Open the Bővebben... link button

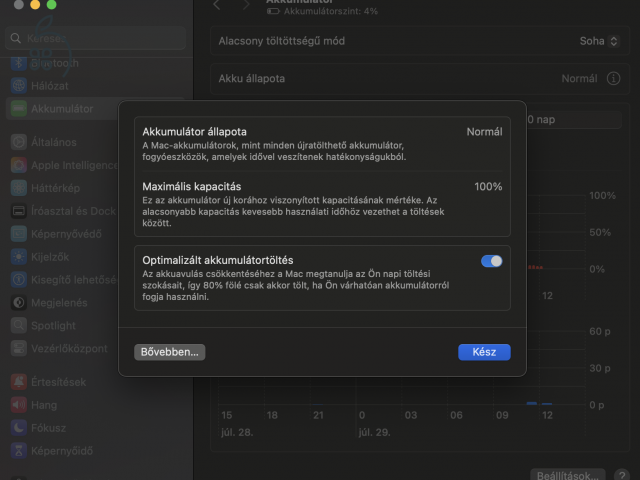click(x=169, y=352)
